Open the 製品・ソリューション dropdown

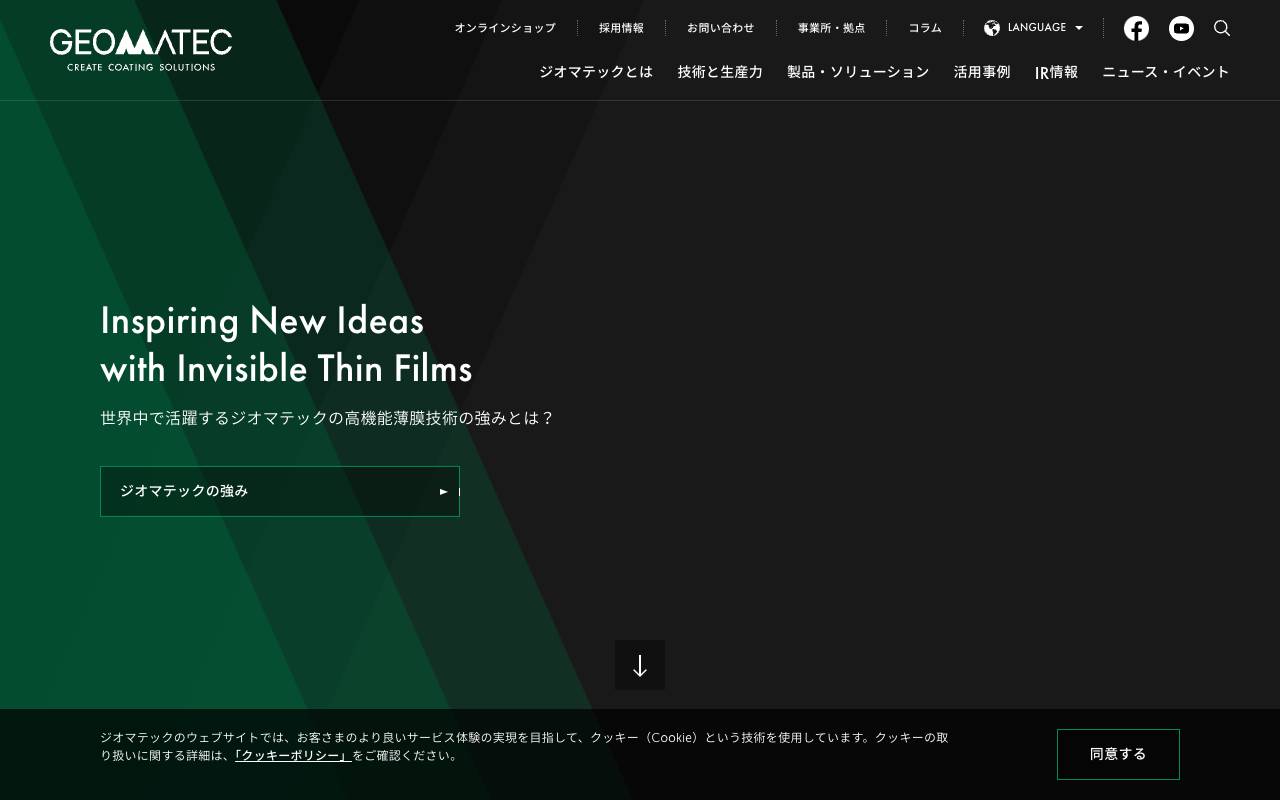click(x=857, y=72)
